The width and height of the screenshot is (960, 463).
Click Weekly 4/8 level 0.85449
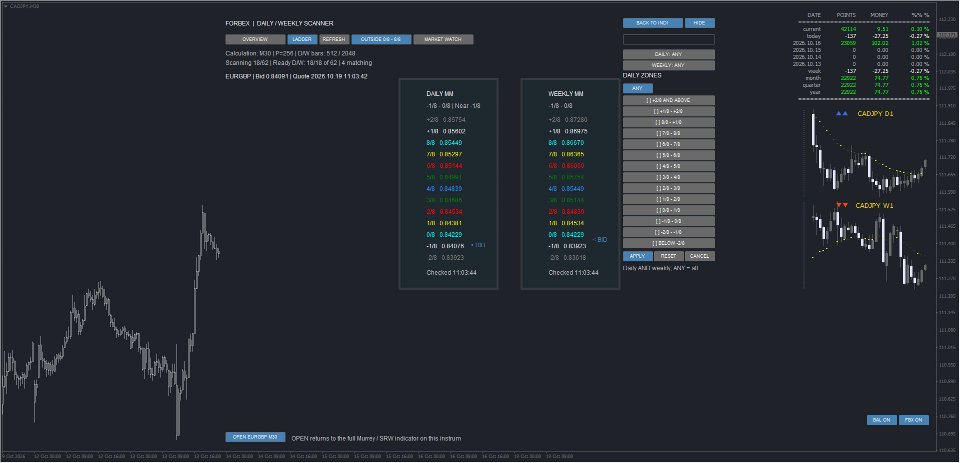[567, 189]
